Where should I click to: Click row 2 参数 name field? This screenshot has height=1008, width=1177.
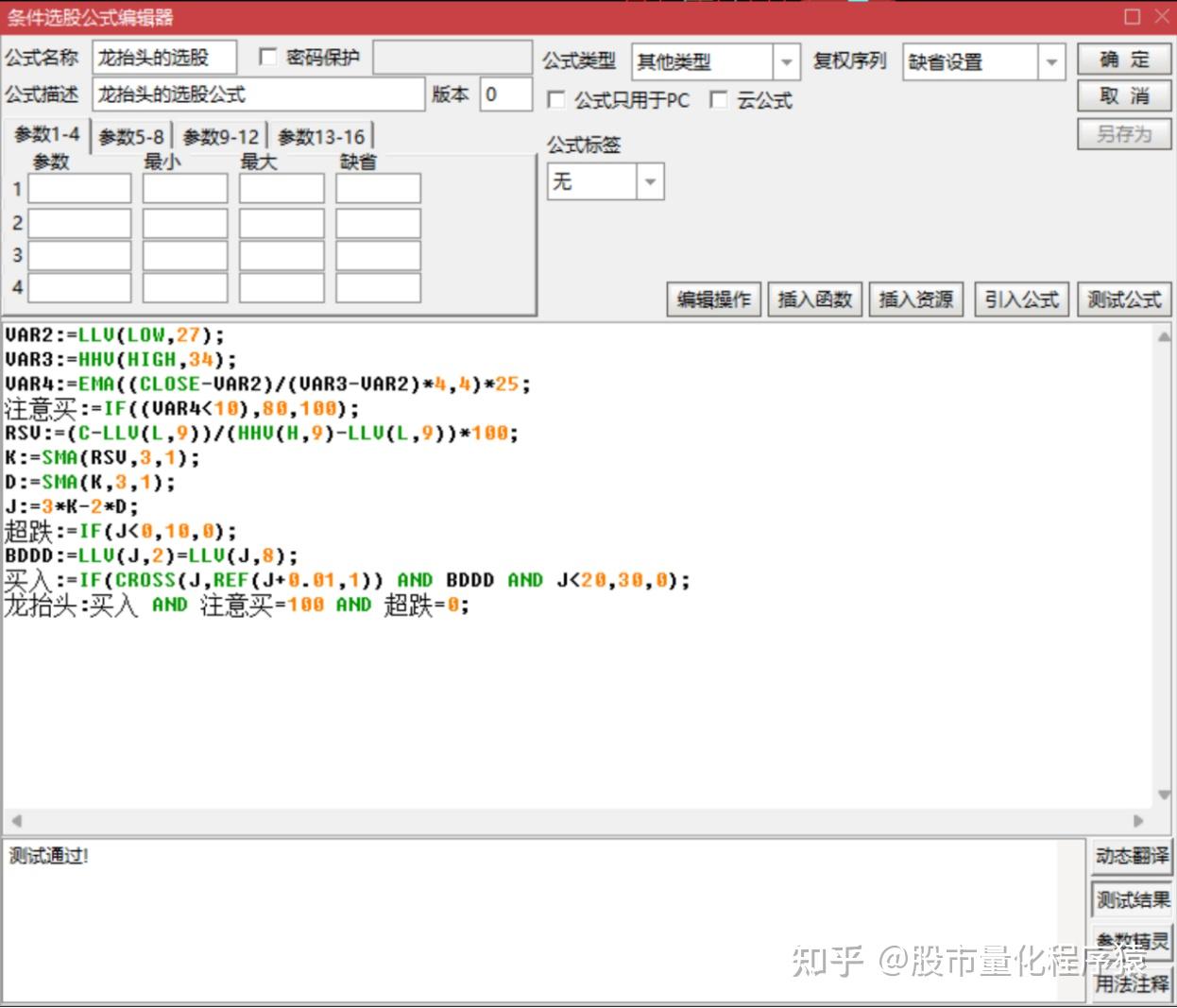[79, 223]
